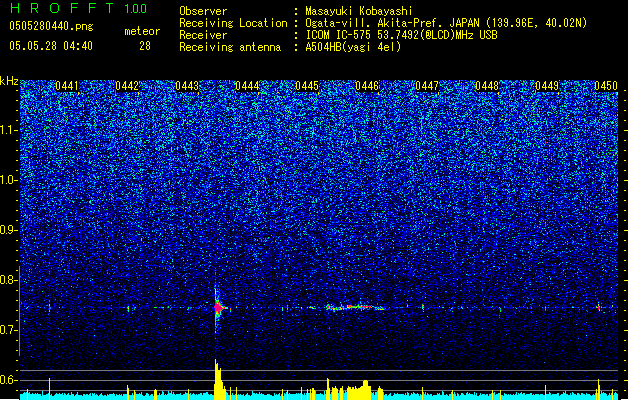Image resolution: width=629 pixels, height=400 pixels.
Task: Click the file name 0505280440.png
Action: click(x=51, y=26)
